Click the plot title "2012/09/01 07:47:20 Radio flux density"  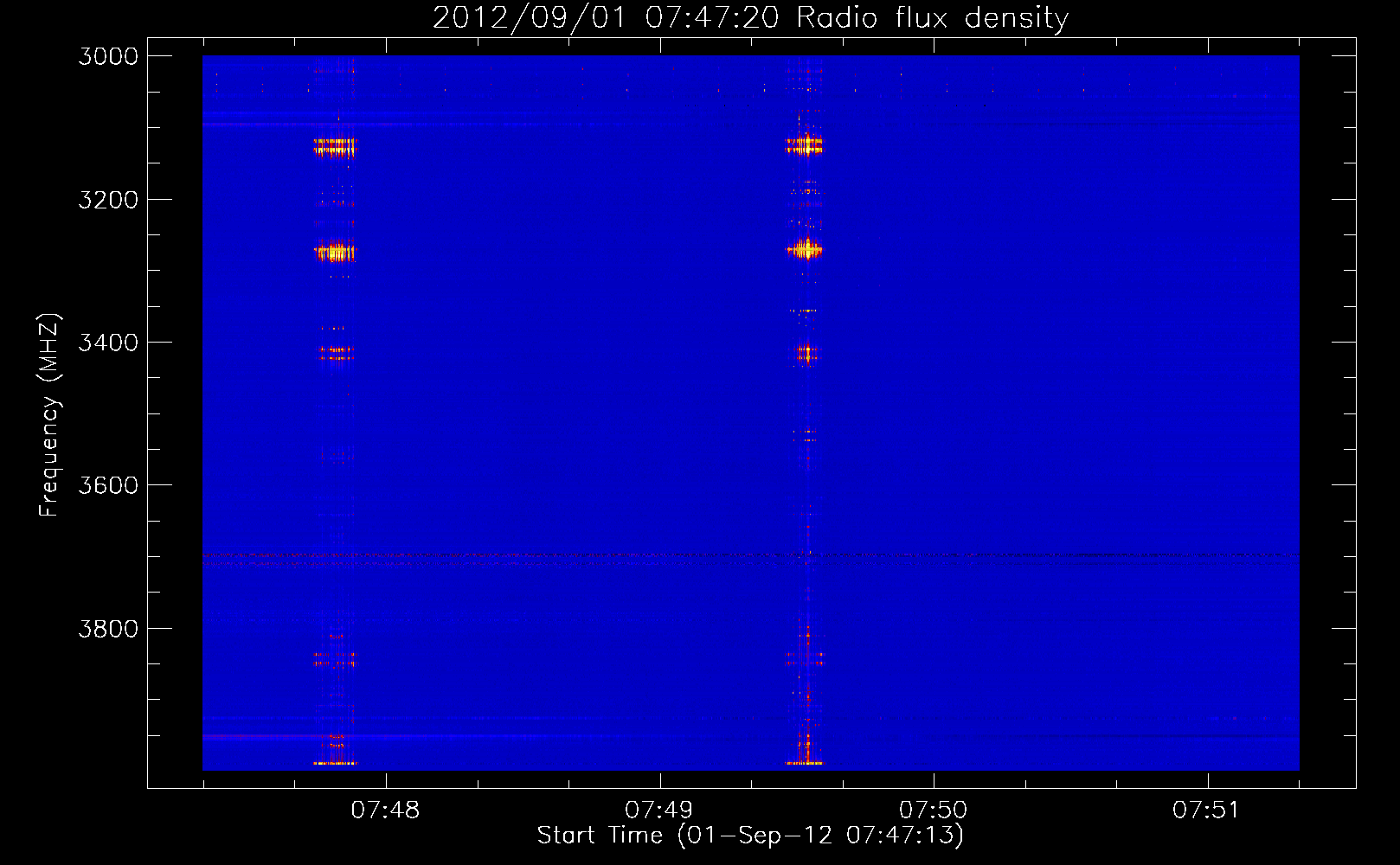750,17
